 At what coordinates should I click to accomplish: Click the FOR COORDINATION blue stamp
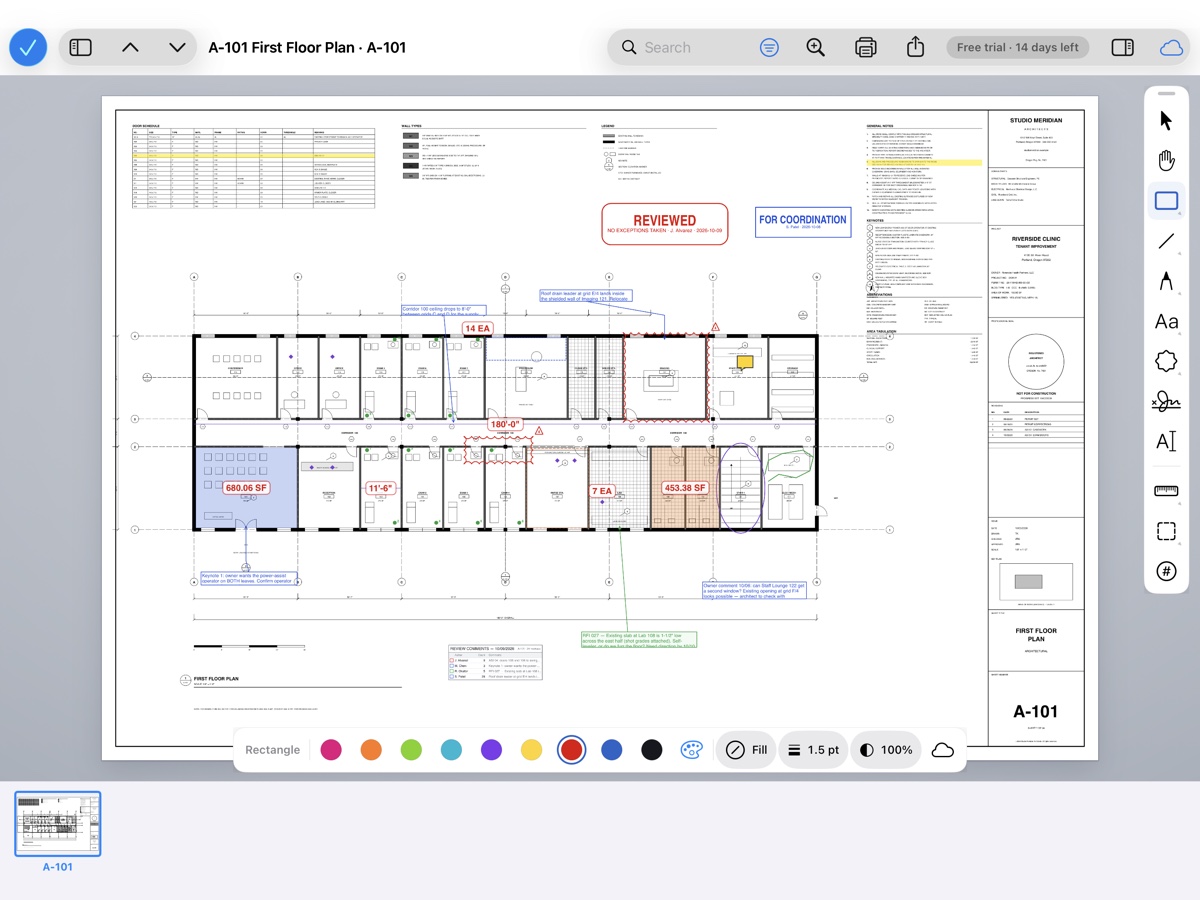click(802, 222)
